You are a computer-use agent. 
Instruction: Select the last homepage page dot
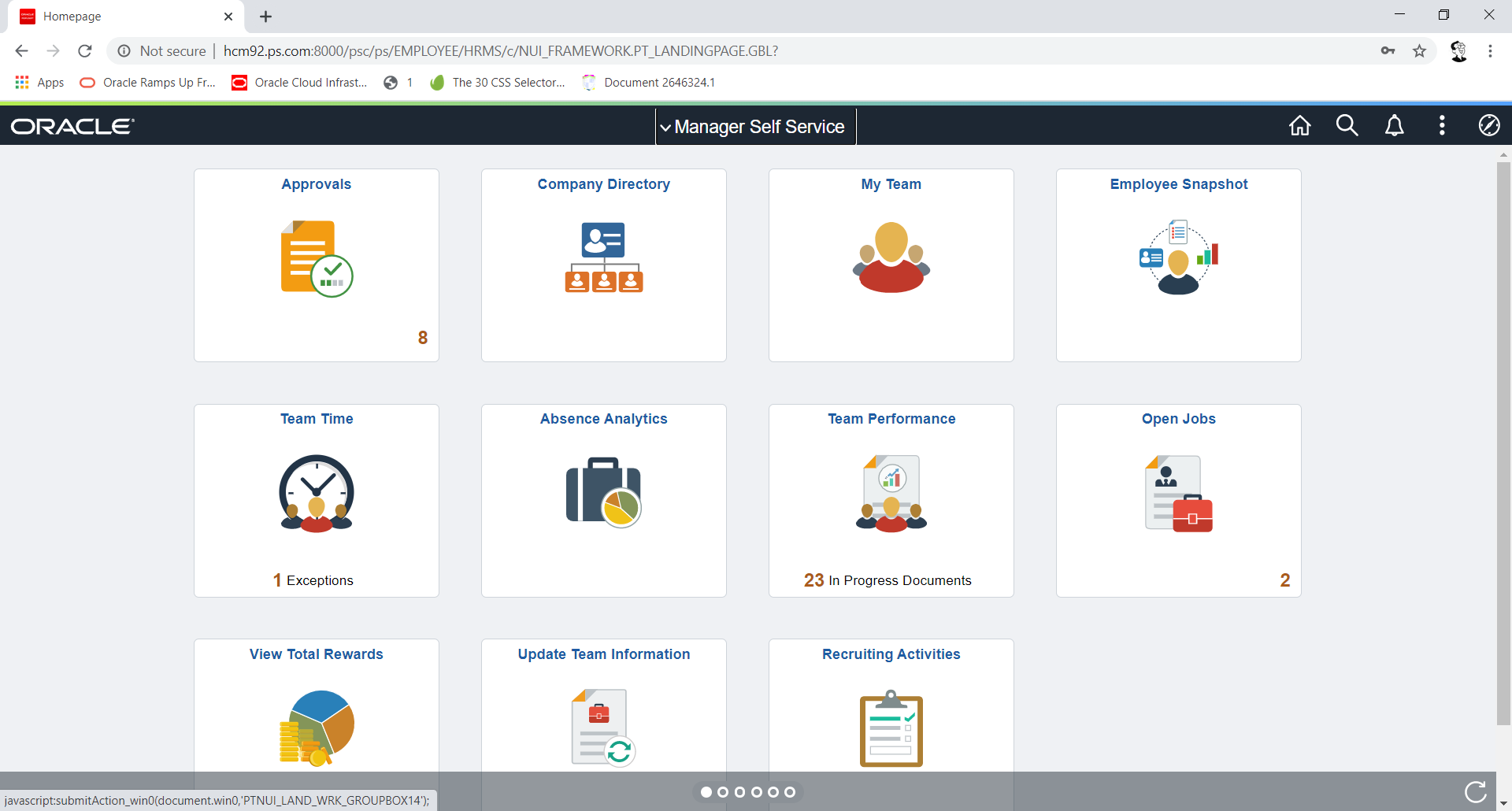point(790,792)
